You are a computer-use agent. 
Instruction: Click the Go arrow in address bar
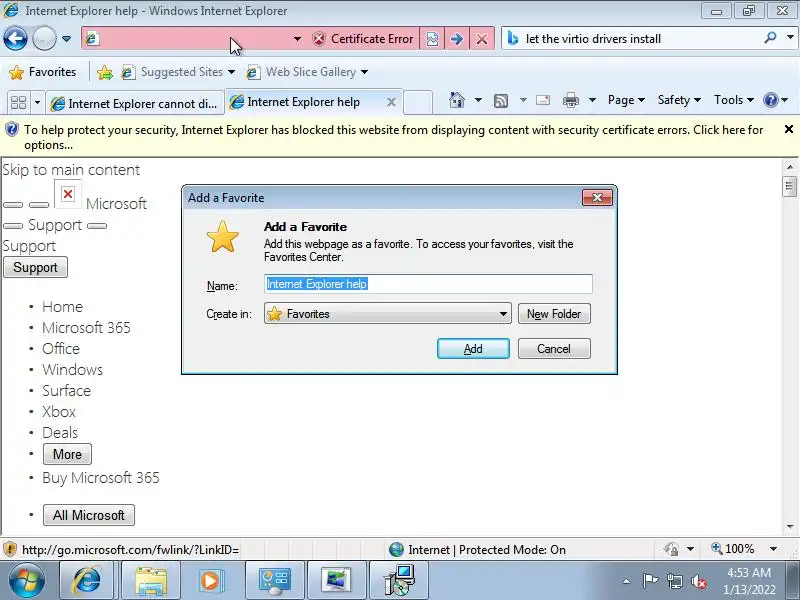pyautogui.click(x=457, y=39)
